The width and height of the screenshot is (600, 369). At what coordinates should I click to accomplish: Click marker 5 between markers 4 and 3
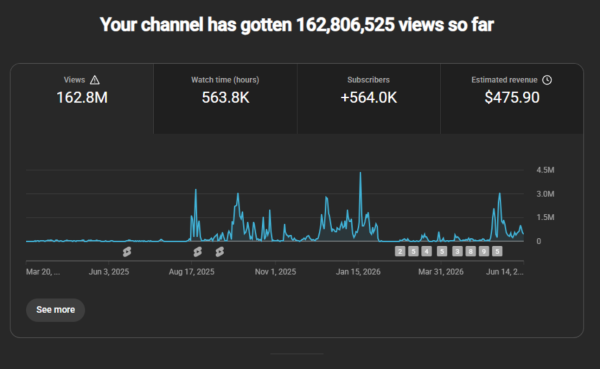pos(442,251)
